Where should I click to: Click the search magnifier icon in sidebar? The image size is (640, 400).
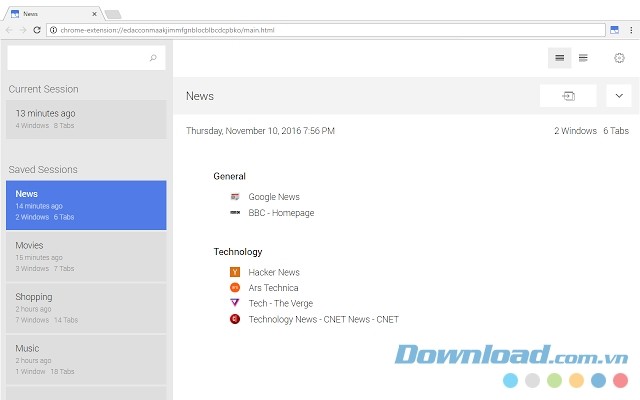[153, 58]
